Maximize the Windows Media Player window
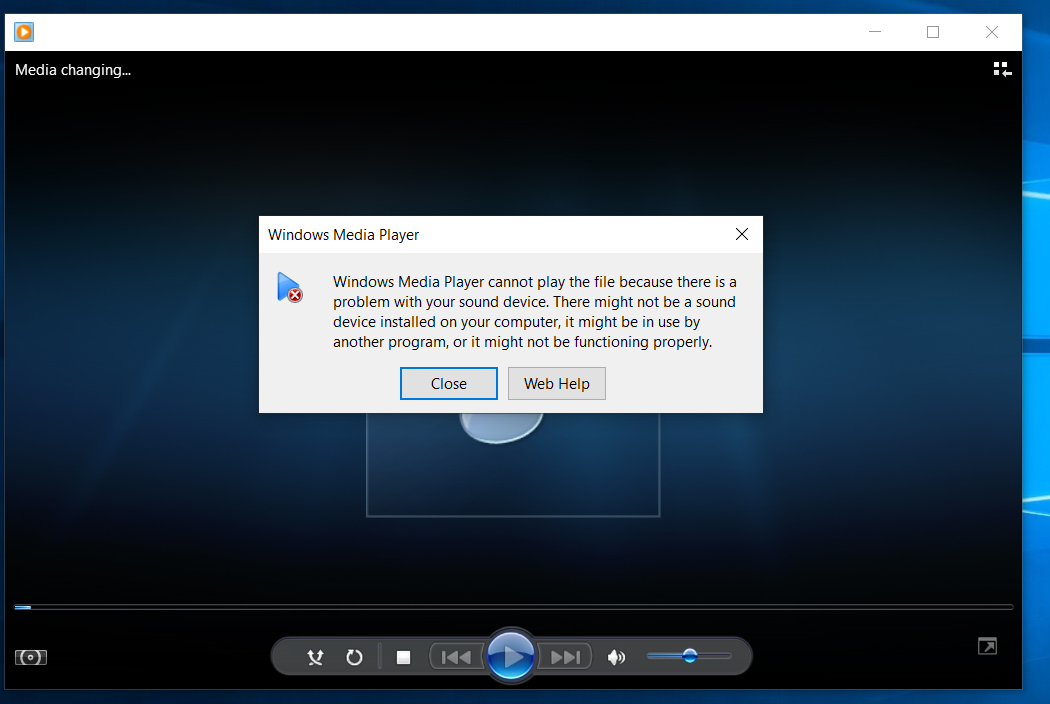The height and width of the screenshot is (704, 1050). [x=933, y=31]
